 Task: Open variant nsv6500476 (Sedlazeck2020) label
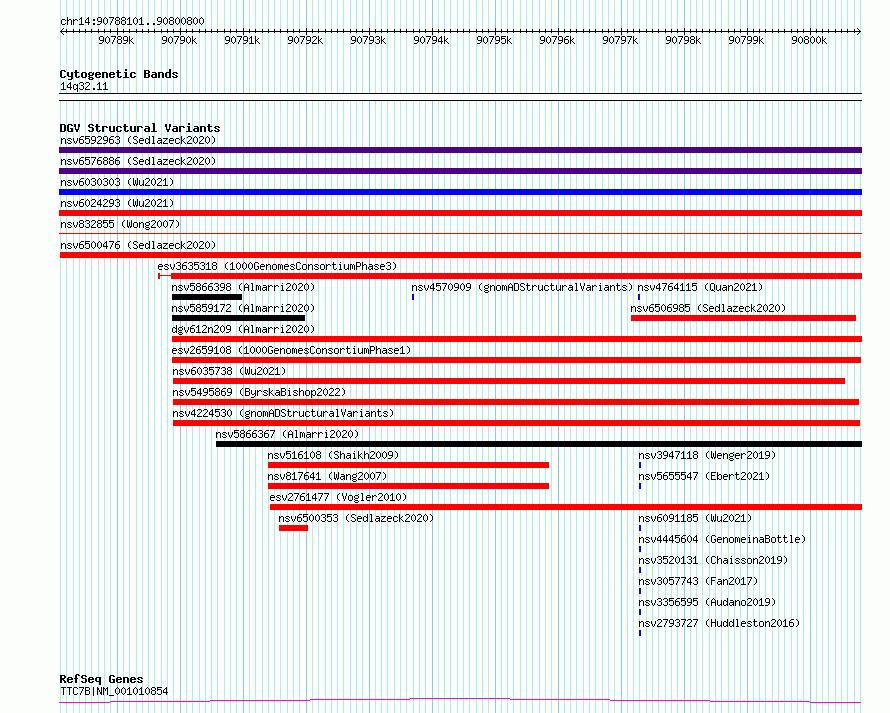click(x=138, y=245)
